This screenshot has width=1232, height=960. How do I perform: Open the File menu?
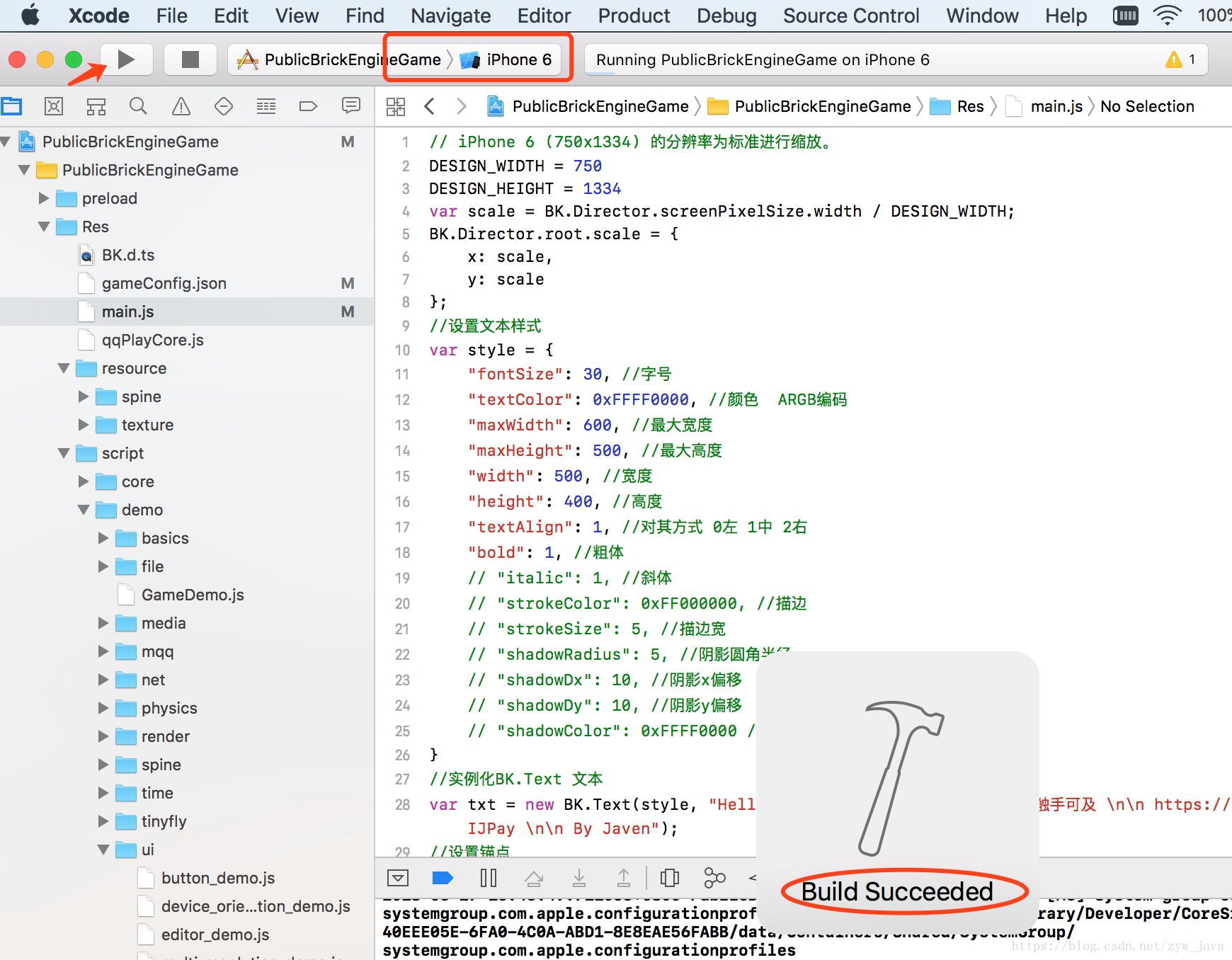[x=171, y=16]
